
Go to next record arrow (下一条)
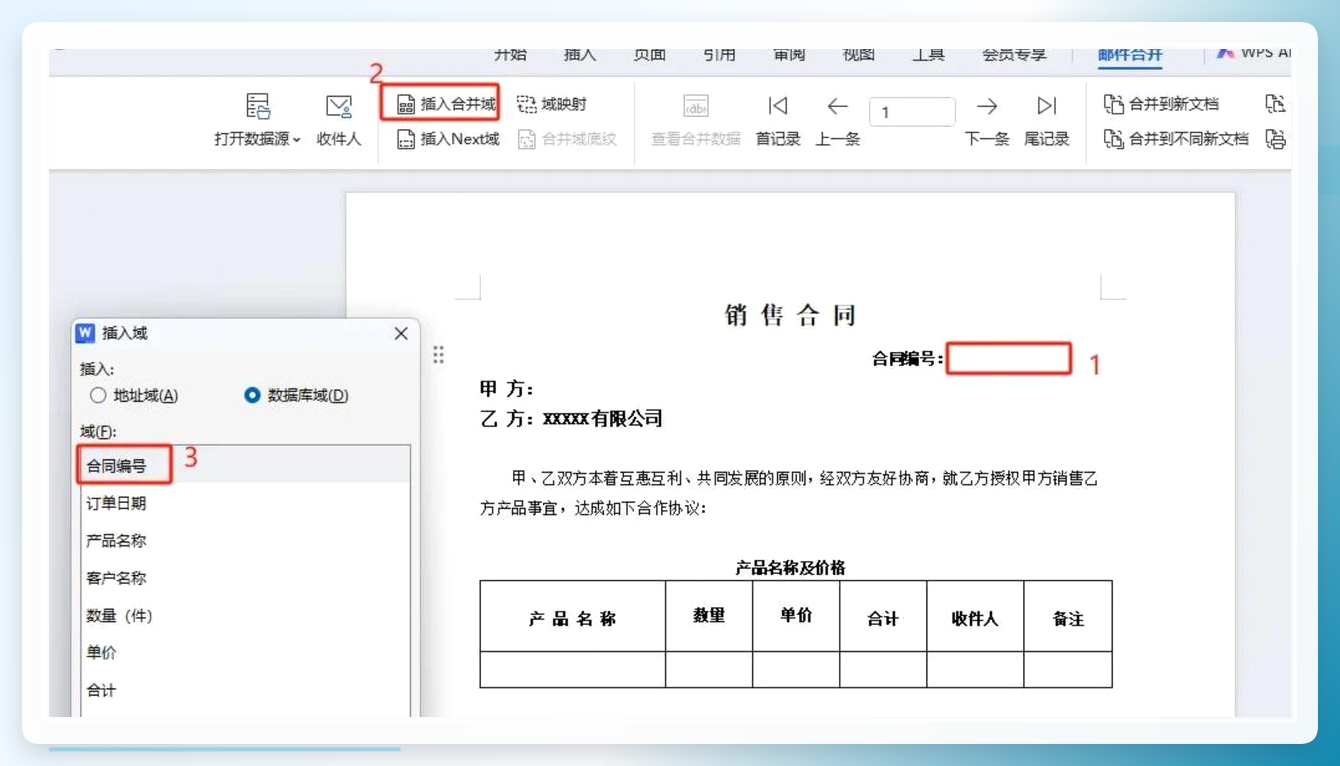(987, 106)
